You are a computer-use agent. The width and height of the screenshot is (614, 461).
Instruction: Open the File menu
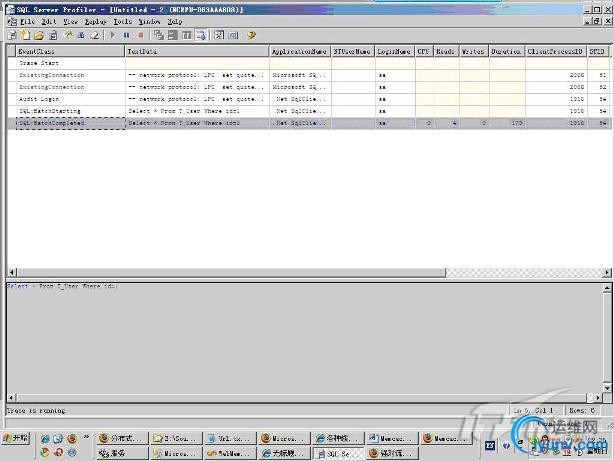27,22
